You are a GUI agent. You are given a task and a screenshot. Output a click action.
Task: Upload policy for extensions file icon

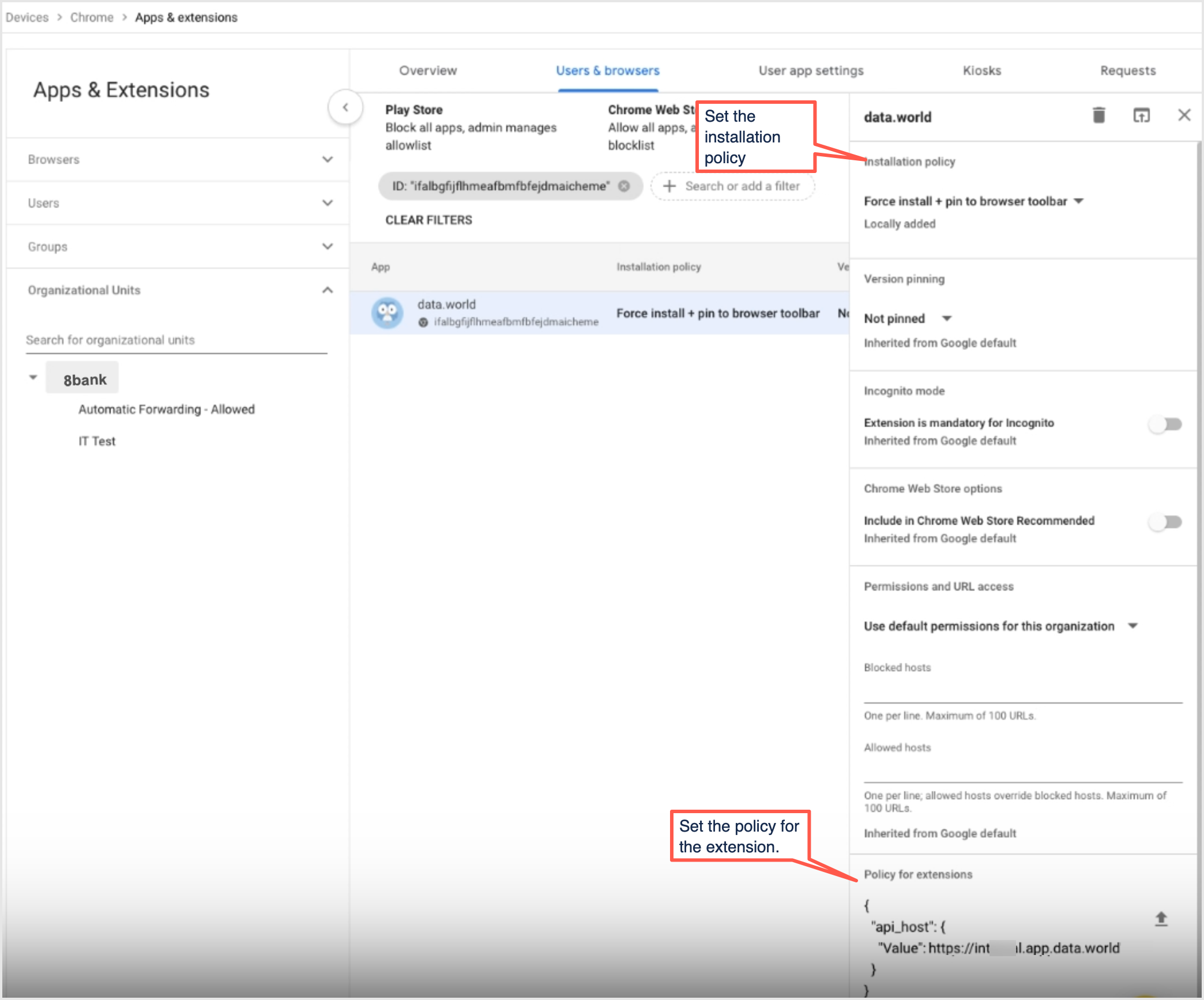click(x=1161, y=919)
